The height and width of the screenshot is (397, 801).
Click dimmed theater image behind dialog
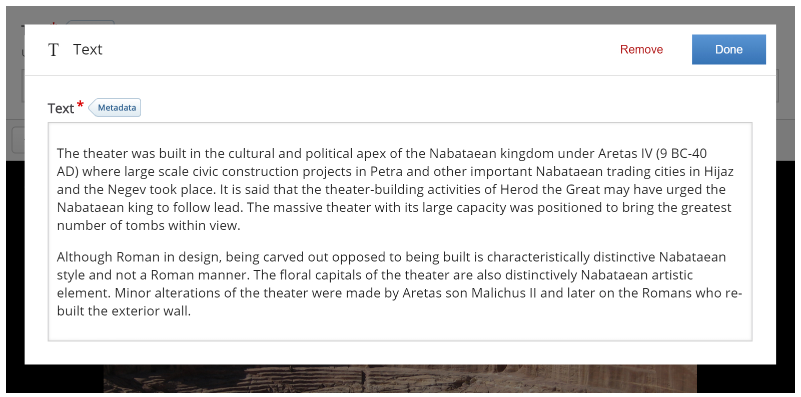[400, 379]
